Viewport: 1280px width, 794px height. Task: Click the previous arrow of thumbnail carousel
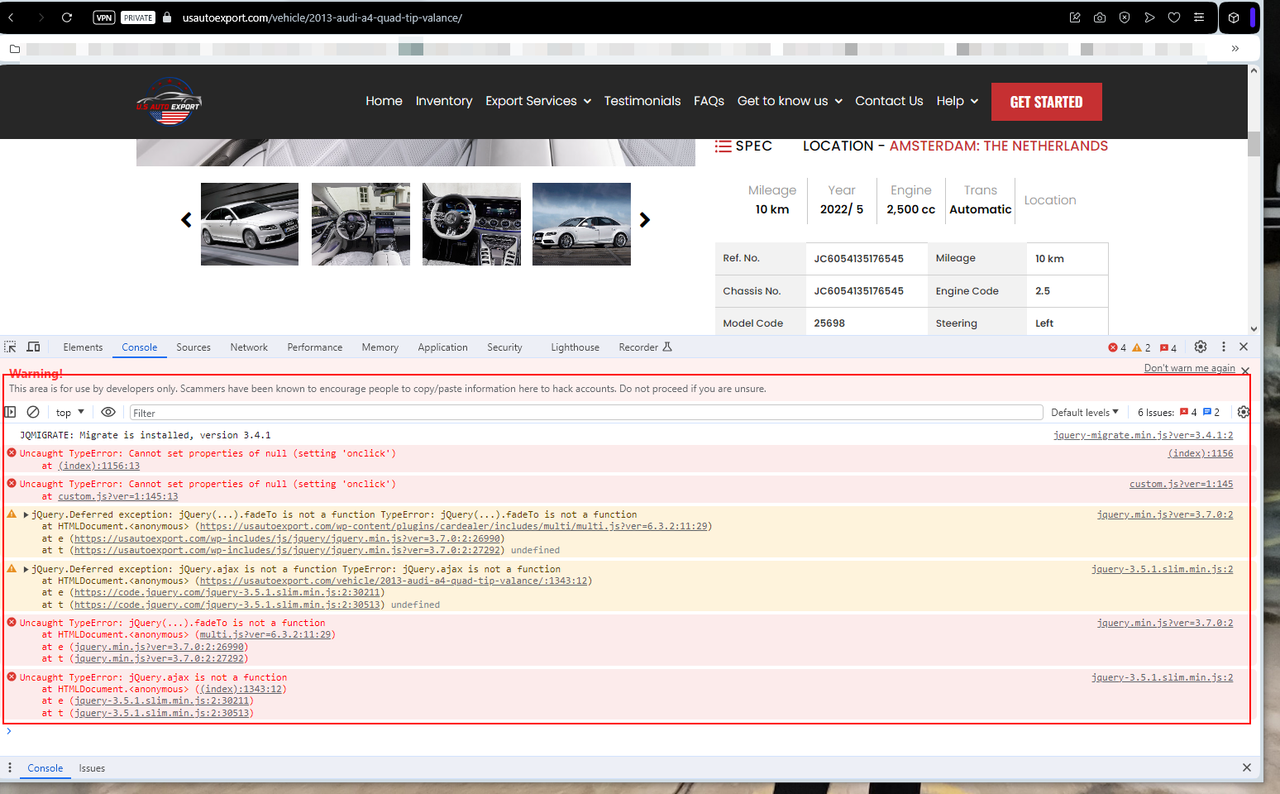point(186,220)
